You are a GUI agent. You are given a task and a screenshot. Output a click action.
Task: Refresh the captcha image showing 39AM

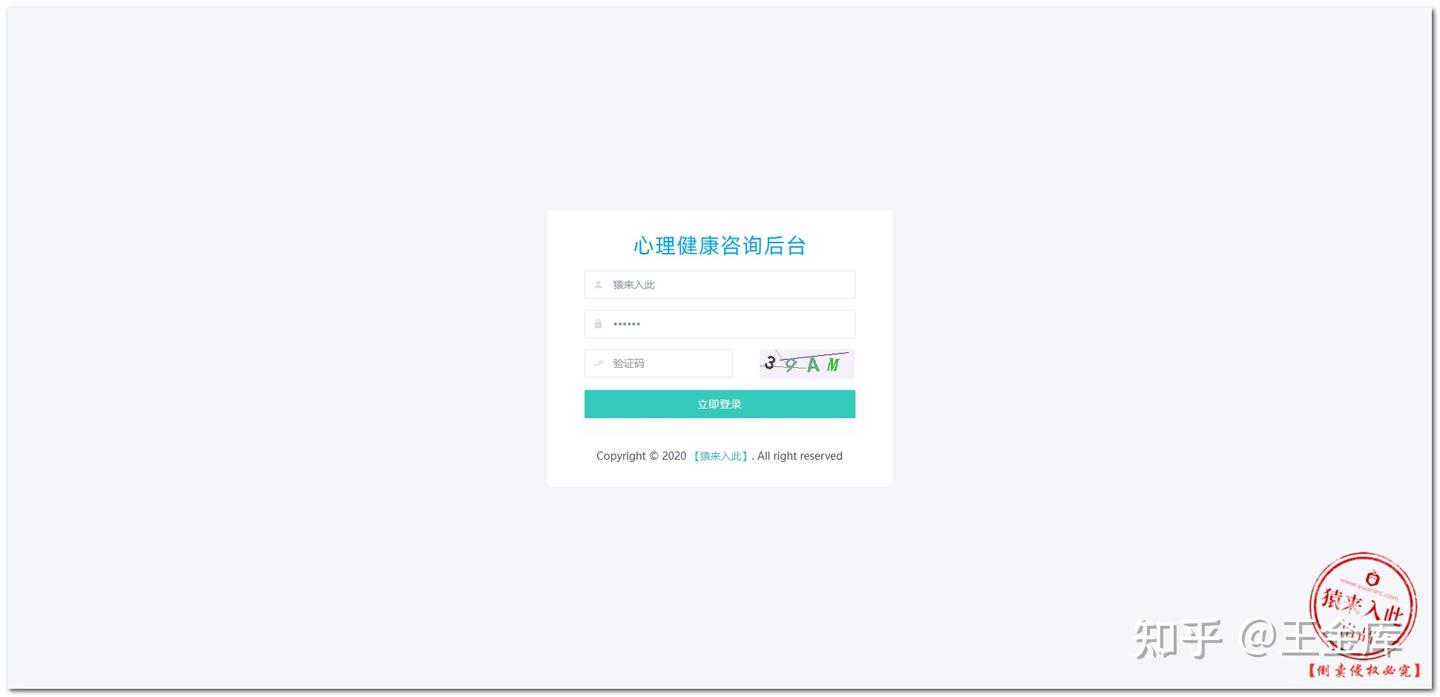[x=807, y=364]
